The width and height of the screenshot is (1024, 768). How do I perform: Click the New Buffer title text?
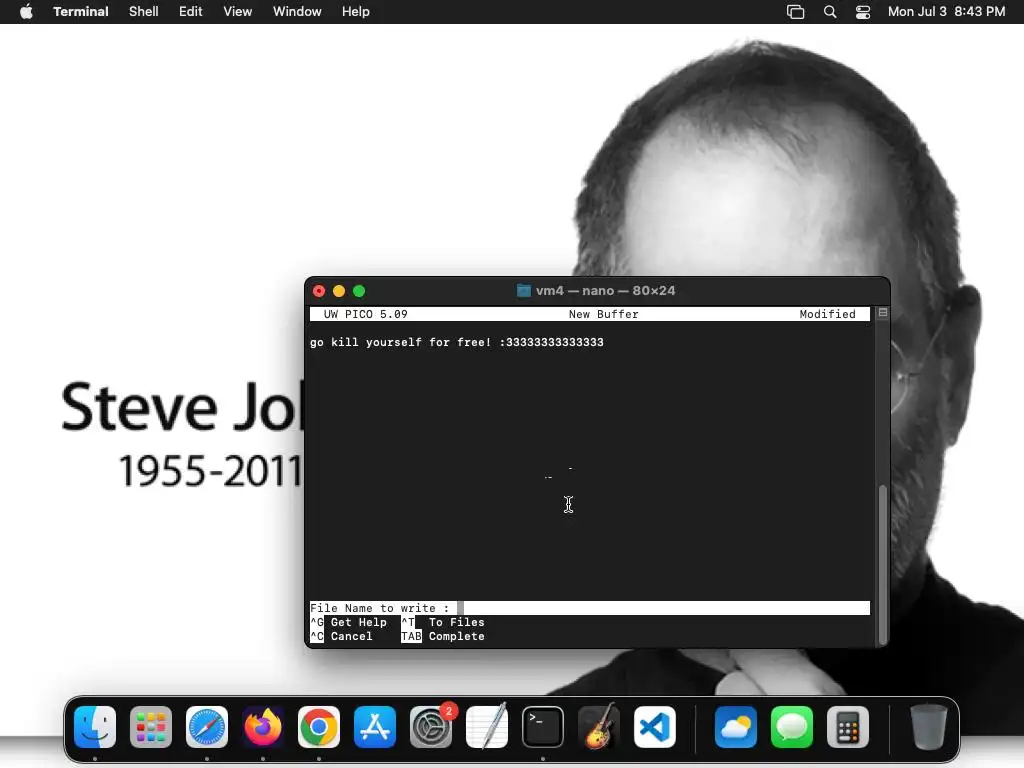[x=603, y=314]
